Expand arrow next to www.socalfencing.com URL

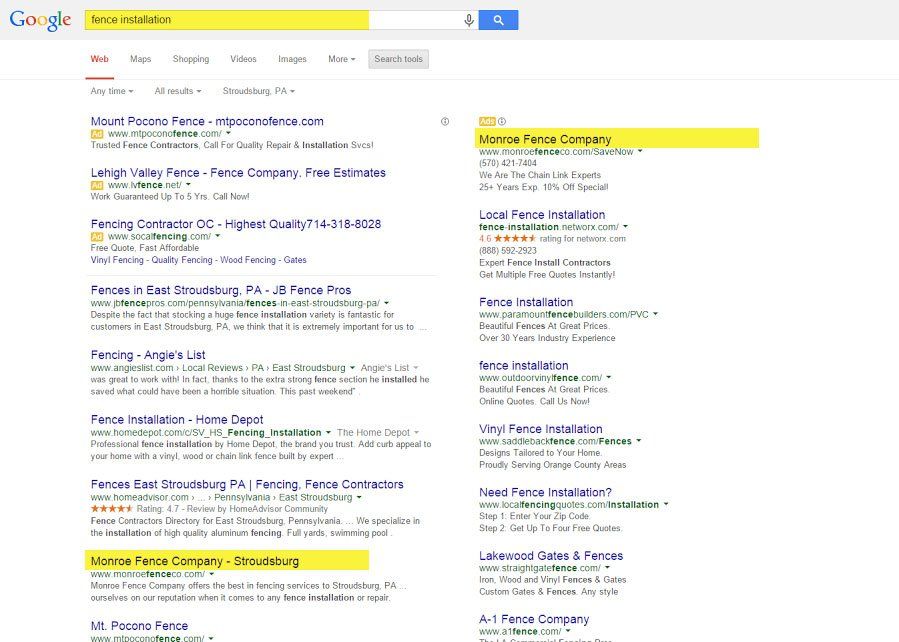coord(217,237)
